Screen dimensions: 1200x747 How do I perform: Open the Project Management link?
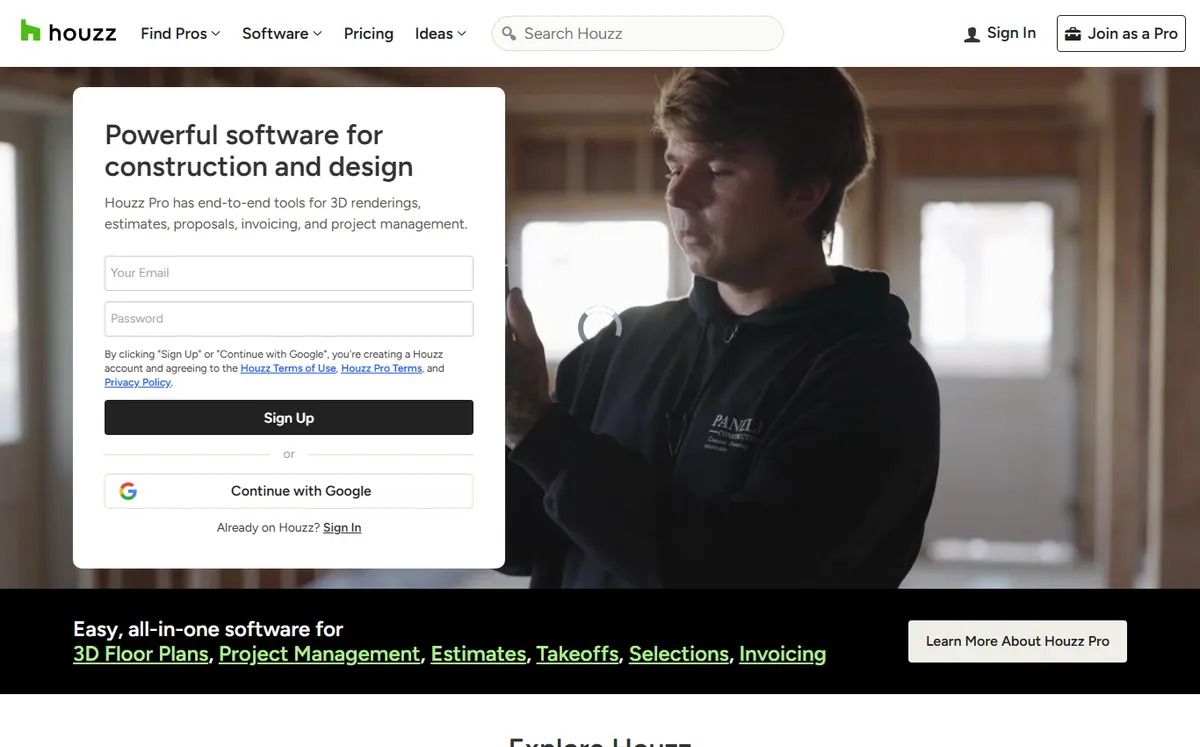(x=319, y=654)
